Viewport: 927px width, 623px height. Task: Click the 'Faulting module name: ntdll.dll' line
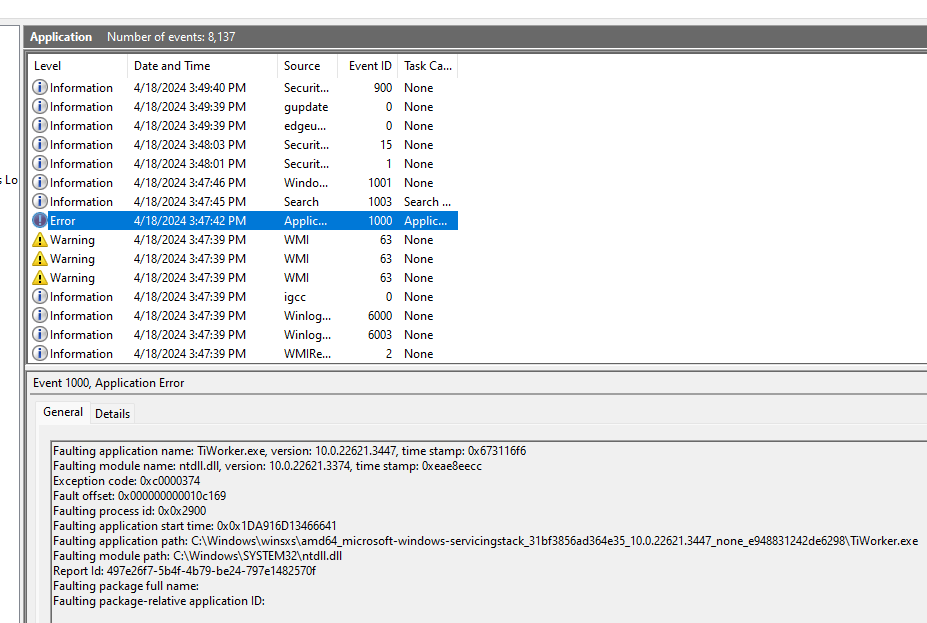click(267, 466)
